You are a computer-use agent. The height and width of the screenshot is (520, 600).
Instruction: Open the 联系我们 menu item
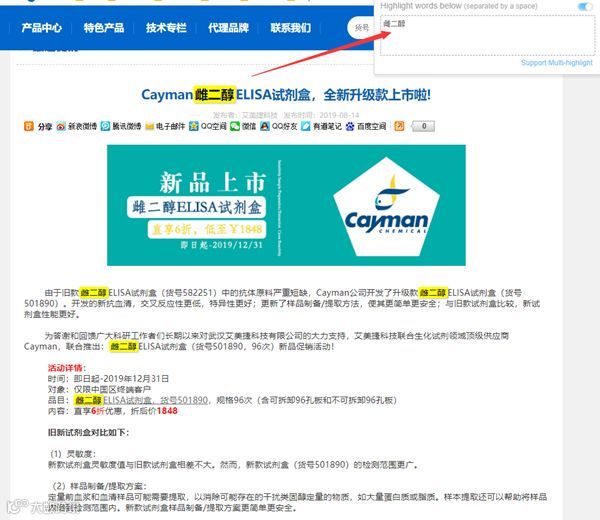291,28
